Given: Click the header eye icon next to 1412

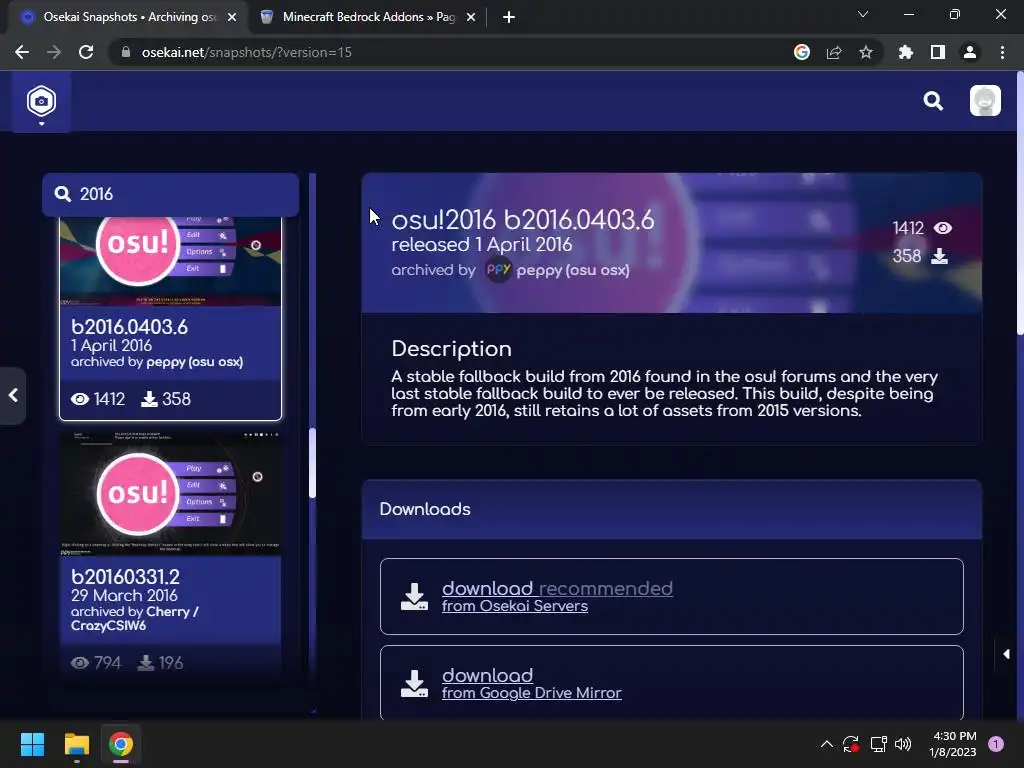Looking at the screenshot, I should tap(942, 228).
